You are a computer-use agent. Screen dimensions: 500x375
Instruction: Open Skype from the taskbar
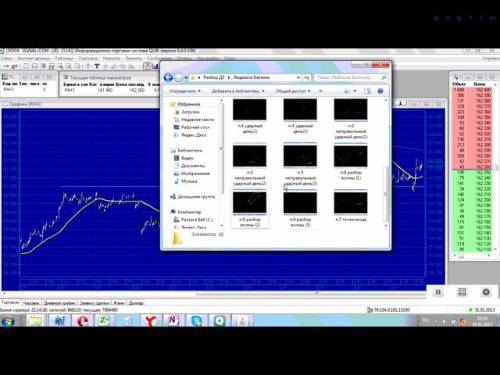coord(197,321)
